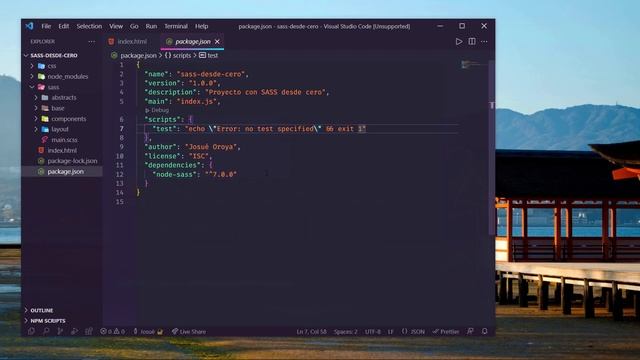Viewport: 640px width, 360px height.
Task: Expand the css folder
Action: click(52, 66)
